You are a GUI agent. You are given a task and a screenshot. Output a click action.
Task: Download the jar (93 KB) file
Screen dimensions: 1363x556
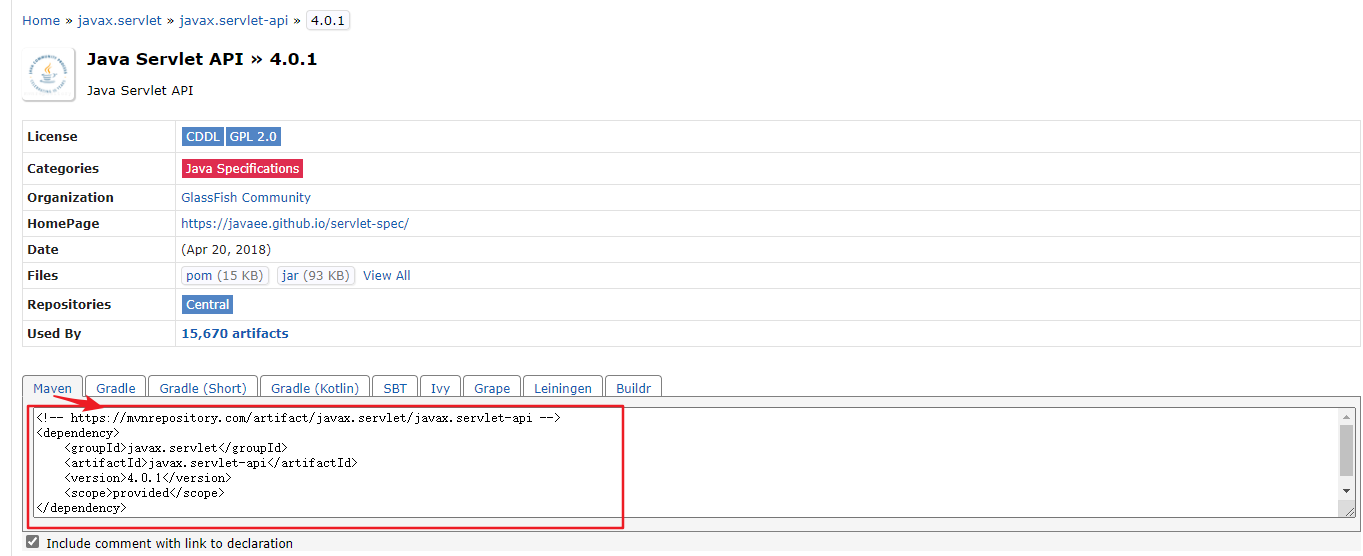click(x=316, y=276)
